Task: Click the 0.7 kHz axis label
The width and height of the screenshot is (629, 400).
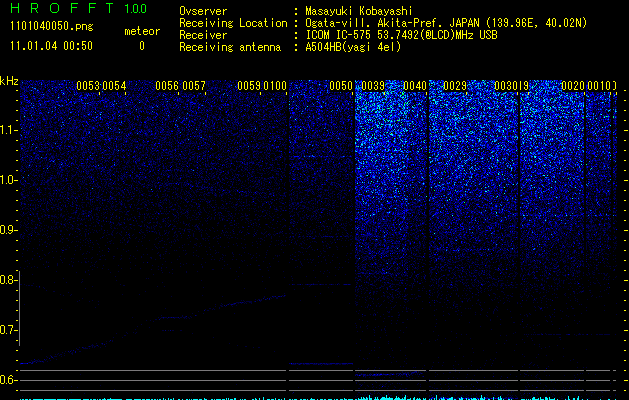Action: point(8,330)
